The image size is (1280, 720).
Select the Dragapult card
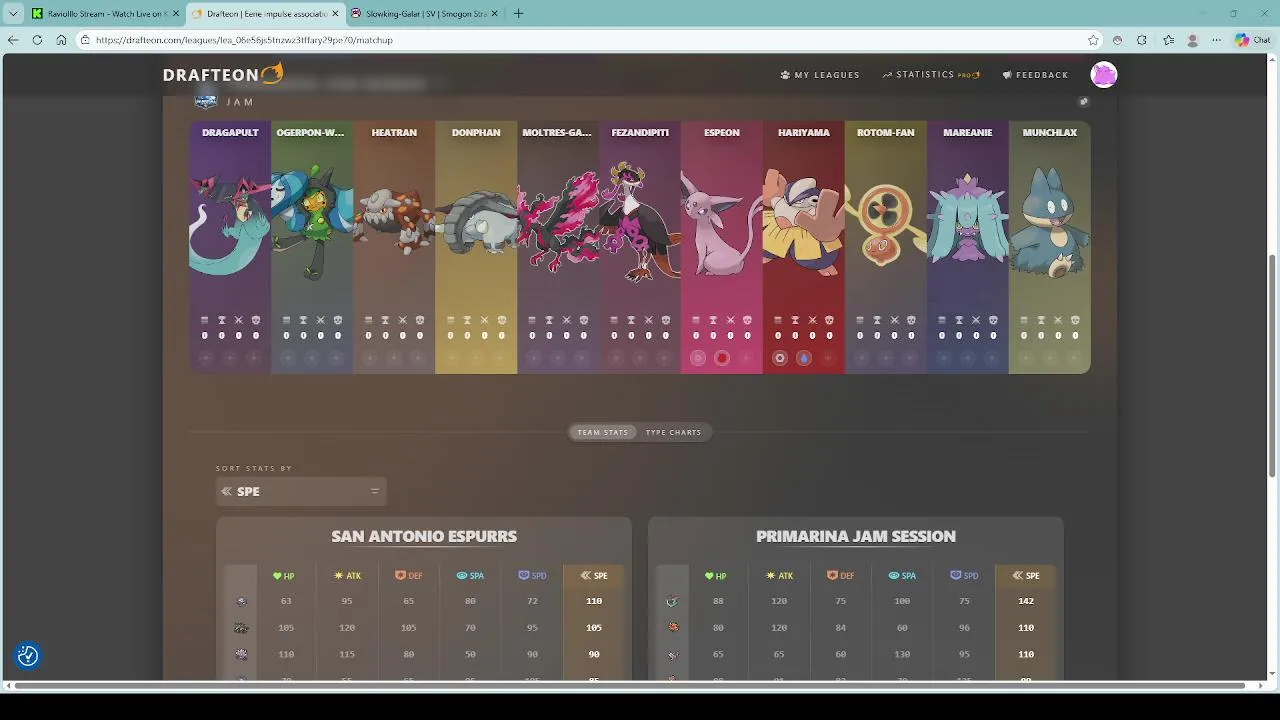pyautogui.click(x=230, y=247)
